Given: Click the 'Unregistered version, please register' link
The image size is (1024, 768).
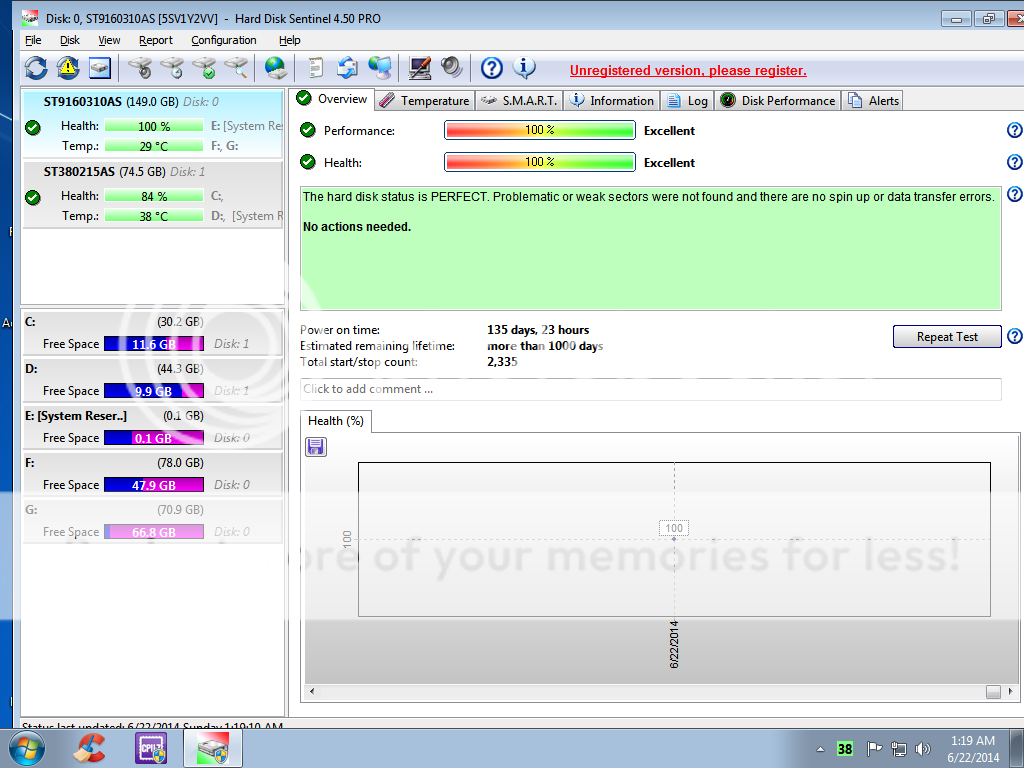Looking at the screenshot, I should pyautogui.click(x=688, y=71).
